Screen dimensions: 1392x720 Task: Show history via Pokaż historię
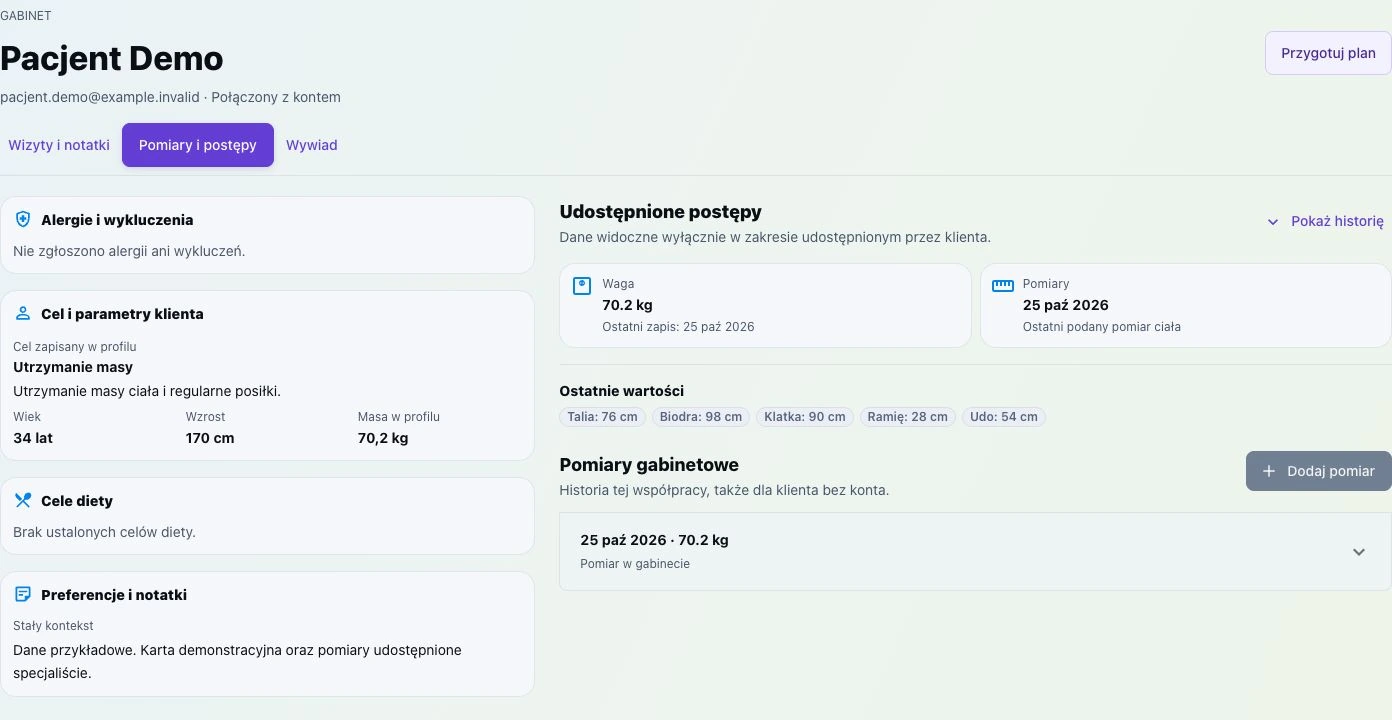[x=1325, y=221]
